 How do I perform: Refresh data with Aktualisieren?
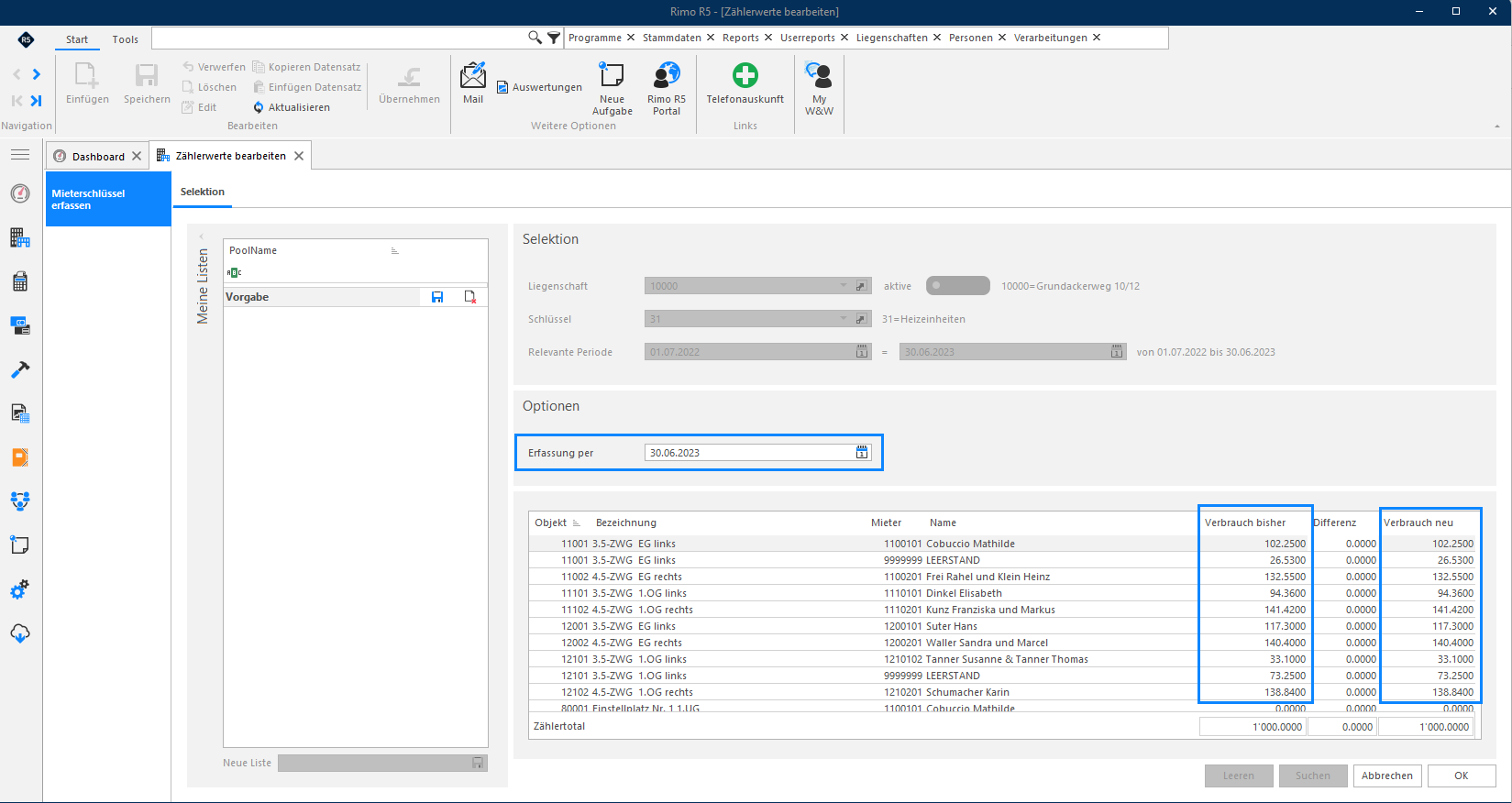tap(292, 107)
